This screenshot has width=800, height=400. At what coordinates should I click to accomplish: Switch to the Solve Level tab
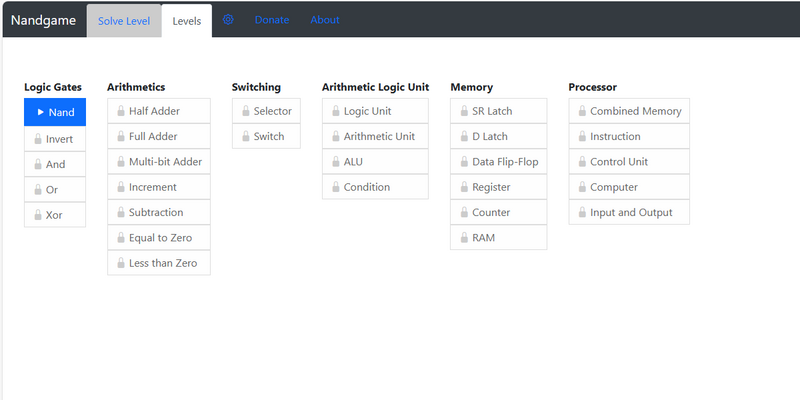click(124, 20)
